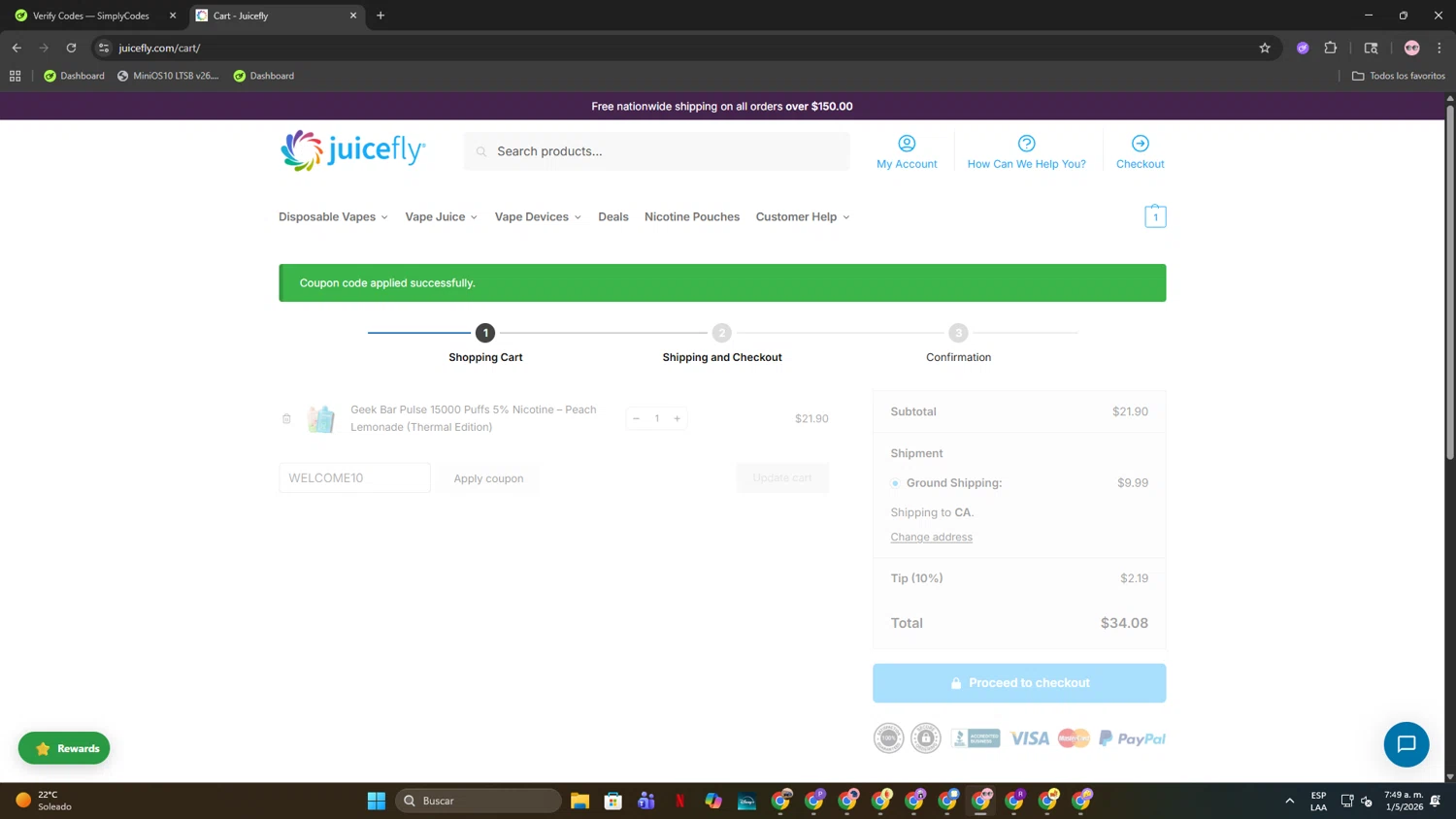1456x819 pixels.
Task: Open browser extensions puzzle icon
Action: pyautogui.click(x=1330, y=48)
